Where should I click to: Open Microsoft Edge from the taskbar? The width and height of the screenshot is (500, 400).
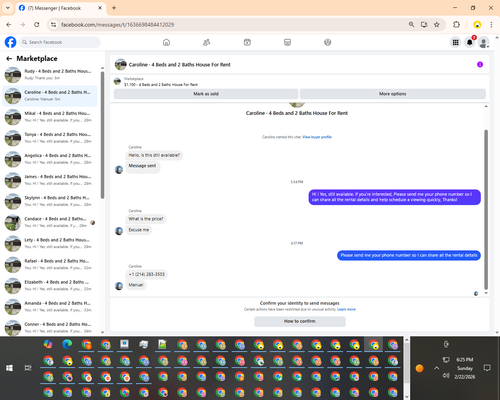[x=67, y=344]
